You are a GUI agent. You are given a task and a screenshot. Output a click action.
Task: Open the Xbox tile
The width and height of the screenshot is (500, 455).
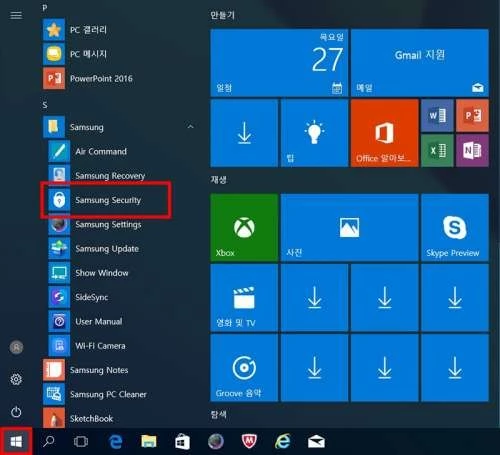pyautogui.click(x=244, y=227)
